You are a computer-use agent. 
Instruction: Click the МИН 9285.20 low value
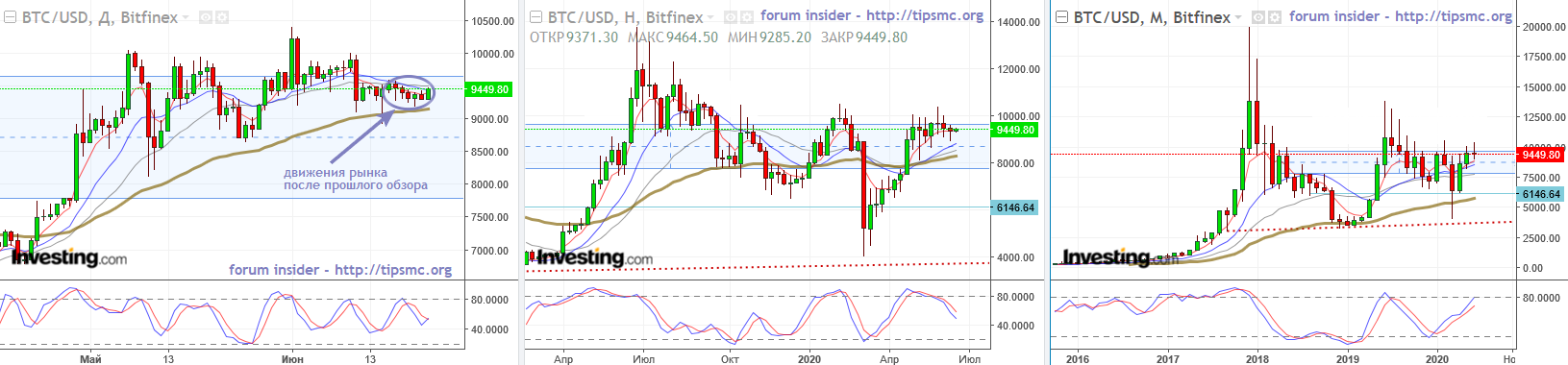point(769,37)
